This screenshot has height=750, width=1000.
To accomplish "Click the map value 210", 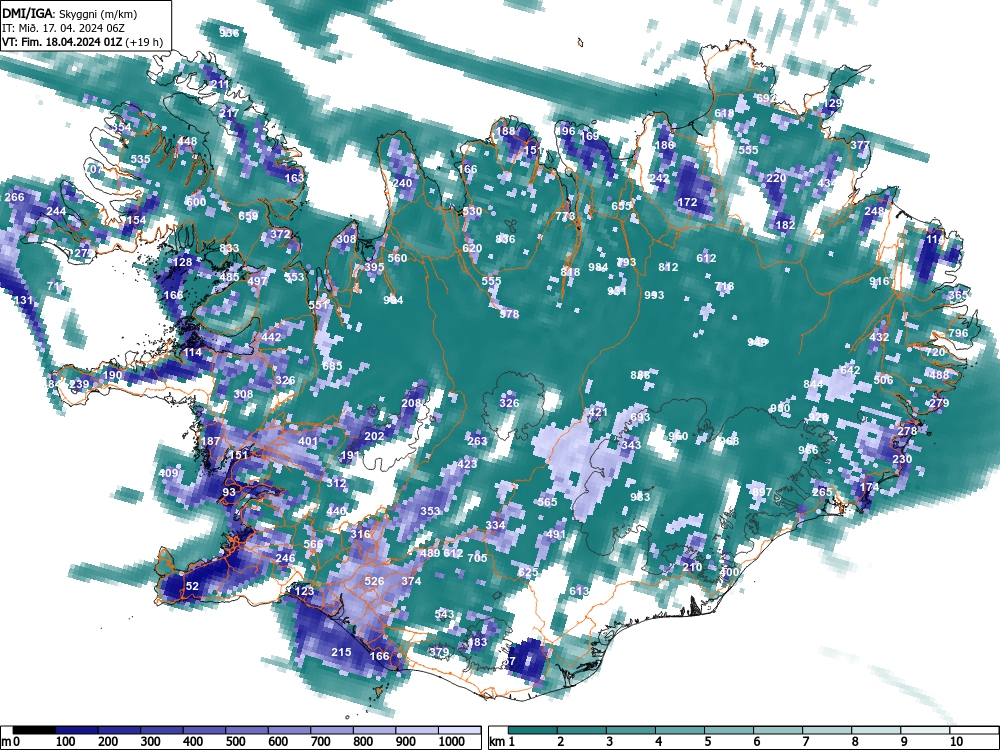I will 692,567.
